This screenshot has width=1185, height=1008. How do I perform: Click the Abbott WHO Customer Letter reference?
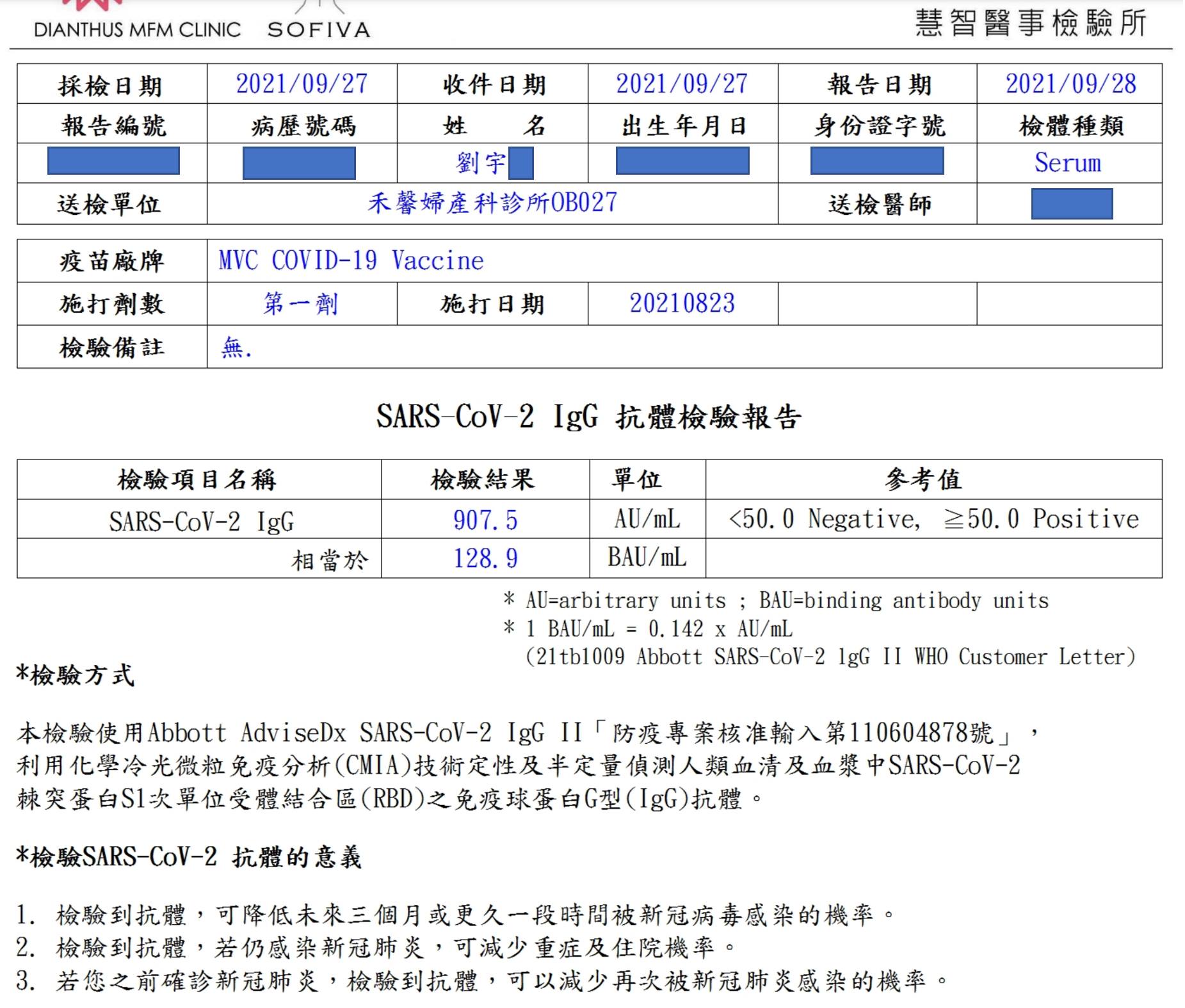830,657
